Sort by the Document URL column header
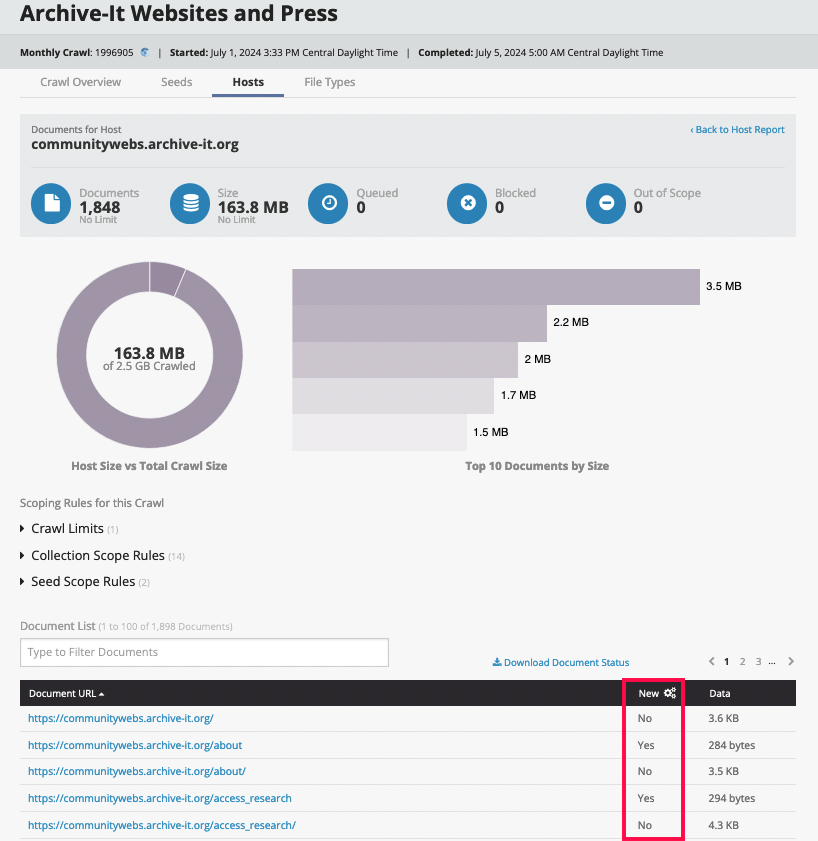 pyautogui.click(x=66, y=693)
